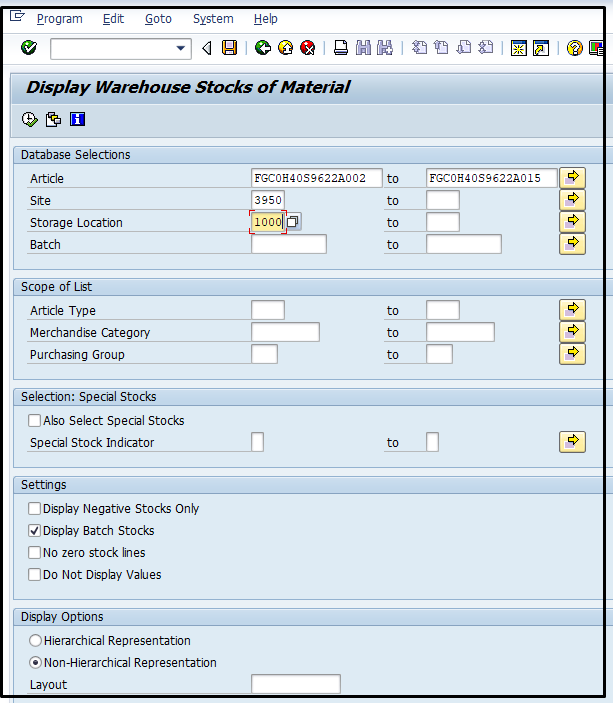Click the Find binoculars icon

[363, 48]
